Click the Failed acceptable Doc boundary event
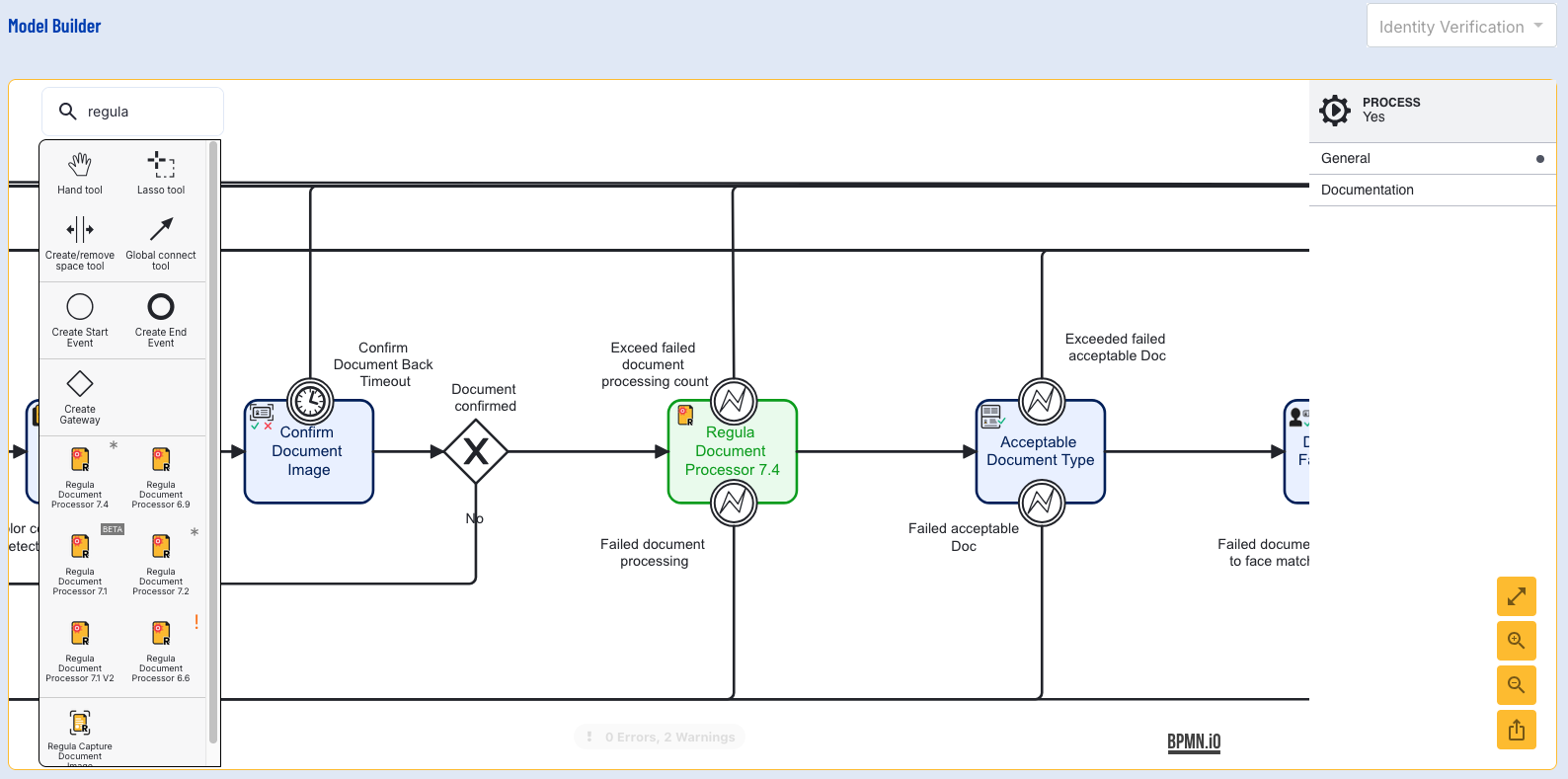1568x779 pixels. [1042, 503]
